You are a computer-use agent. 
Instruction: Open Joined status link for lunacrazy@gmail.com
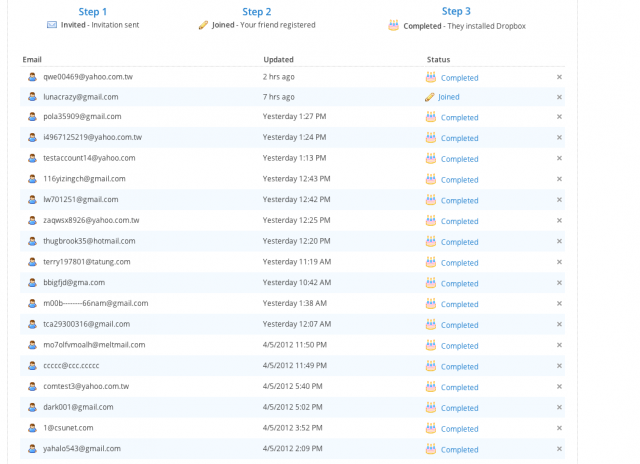(x=449, y=97)
